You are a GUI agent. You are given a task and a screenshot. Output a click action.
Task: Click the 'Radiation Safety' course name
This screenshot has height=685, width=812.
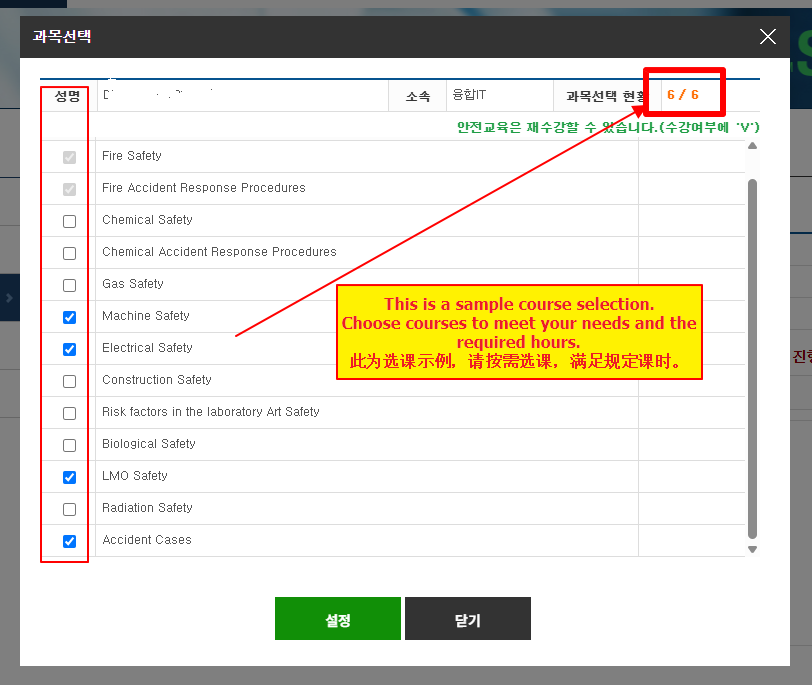coord(147,508)
